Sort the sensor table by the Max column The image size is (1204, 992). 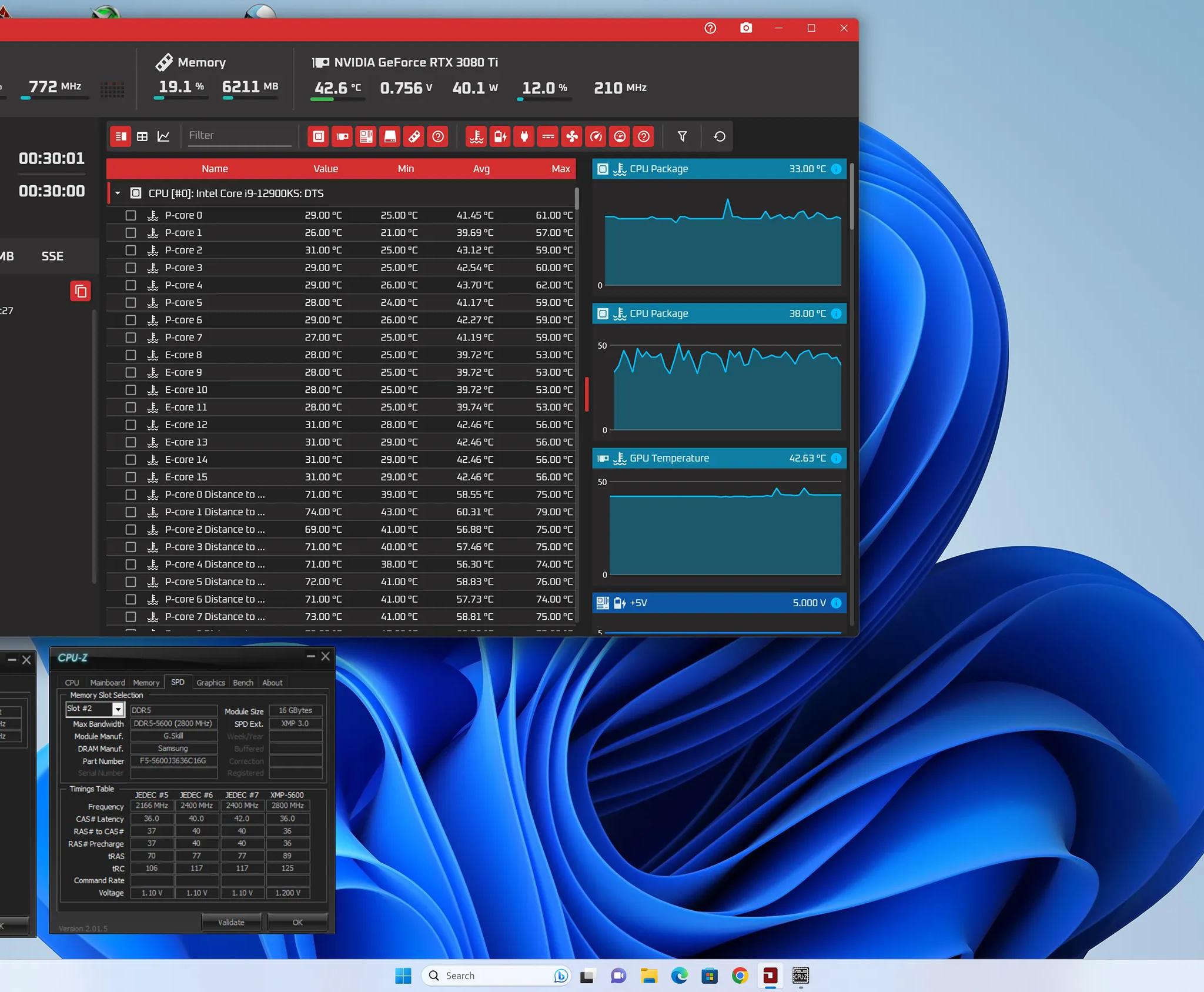[561, 169]
